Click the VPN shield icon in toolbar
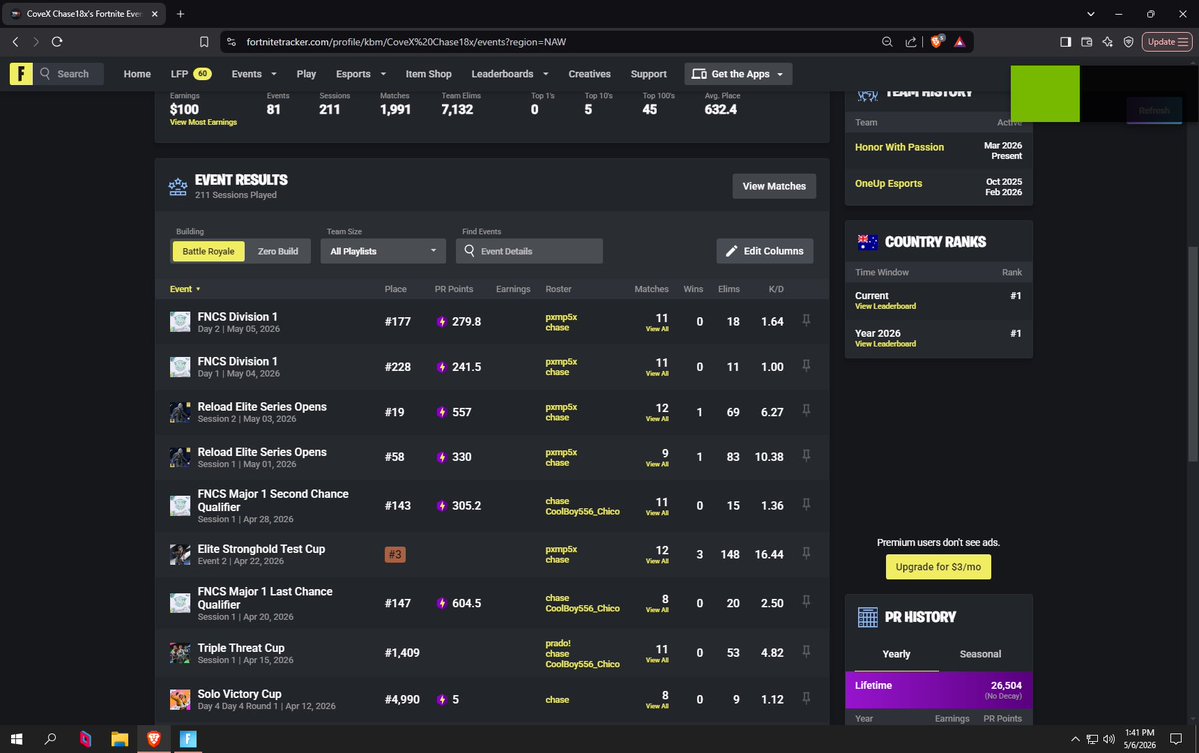Screen dimensions: 1199x753 tap(1129, 42)
